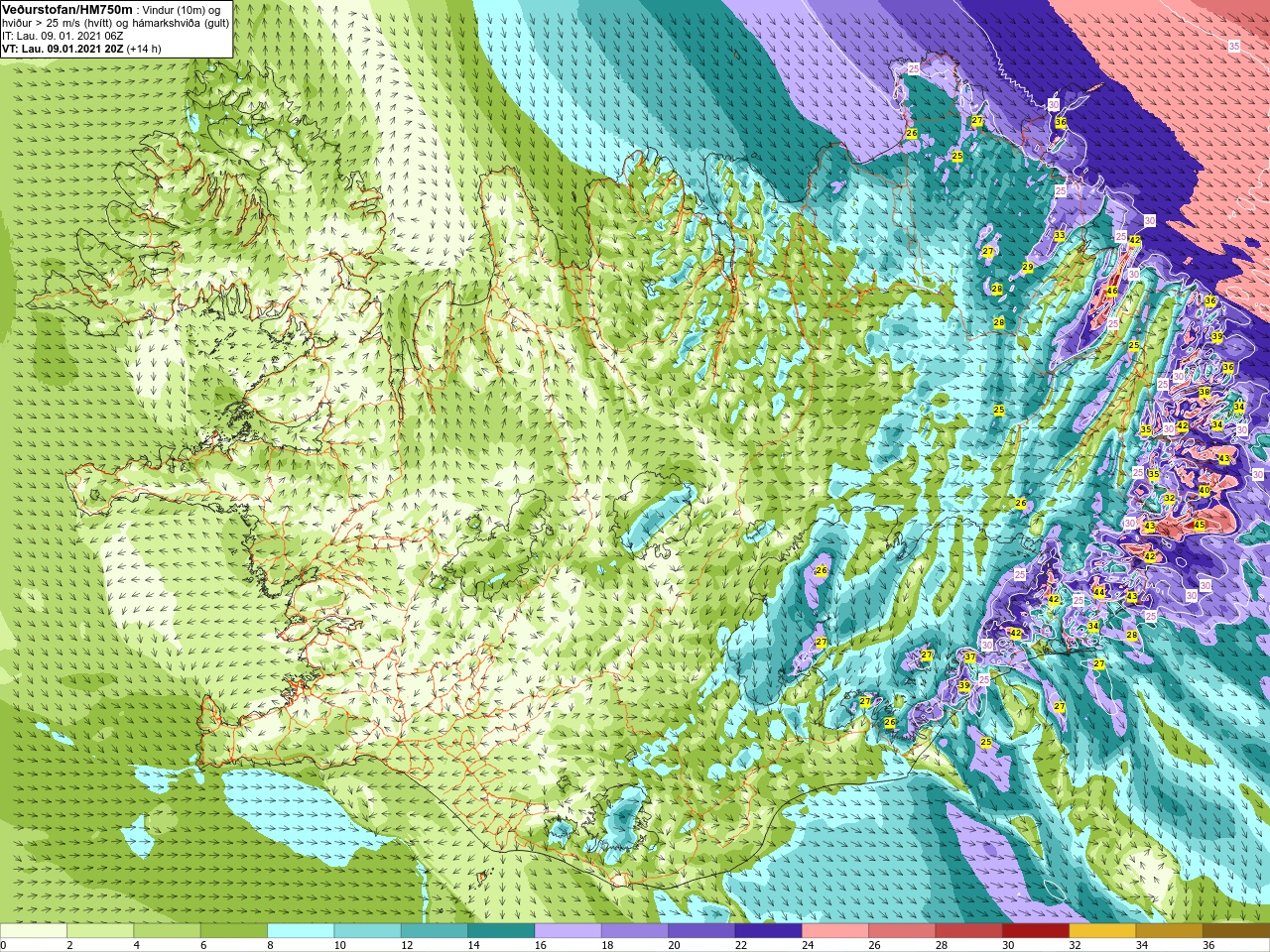Click the legend scale number '30'
The image size is (1270, 952).
tap(1008, 945)
